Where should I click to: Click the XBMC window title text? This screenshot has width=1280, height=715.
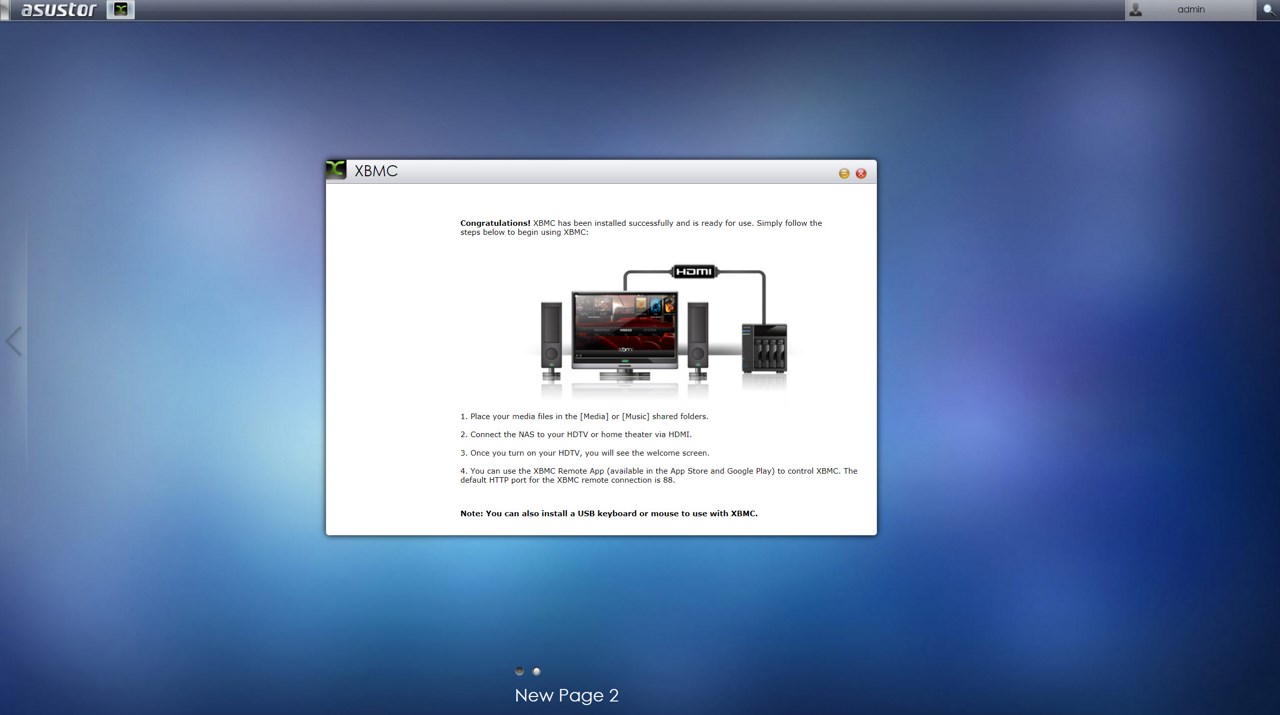click(376, 171)
